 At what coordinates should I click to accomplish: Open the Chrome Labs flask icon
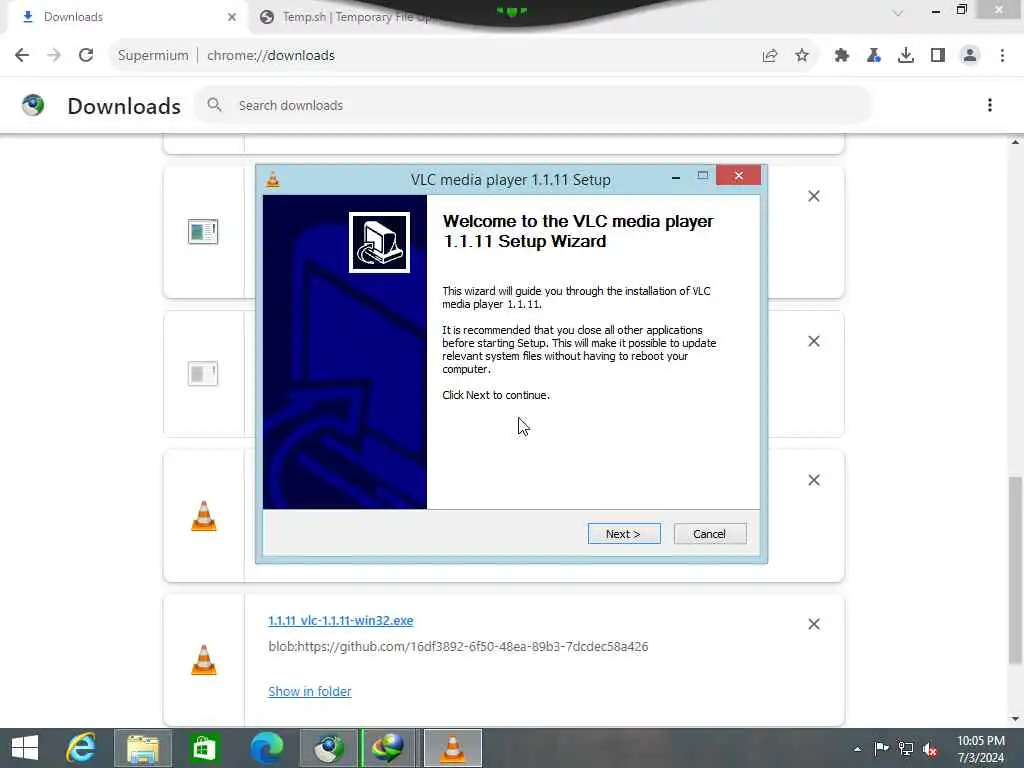tap(873, 56)
